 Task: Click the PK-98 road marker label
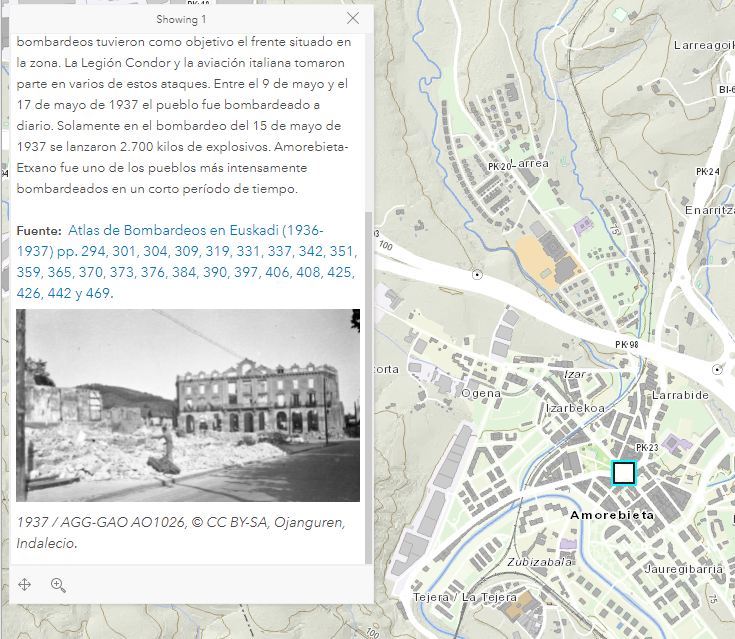click(630, 345)
